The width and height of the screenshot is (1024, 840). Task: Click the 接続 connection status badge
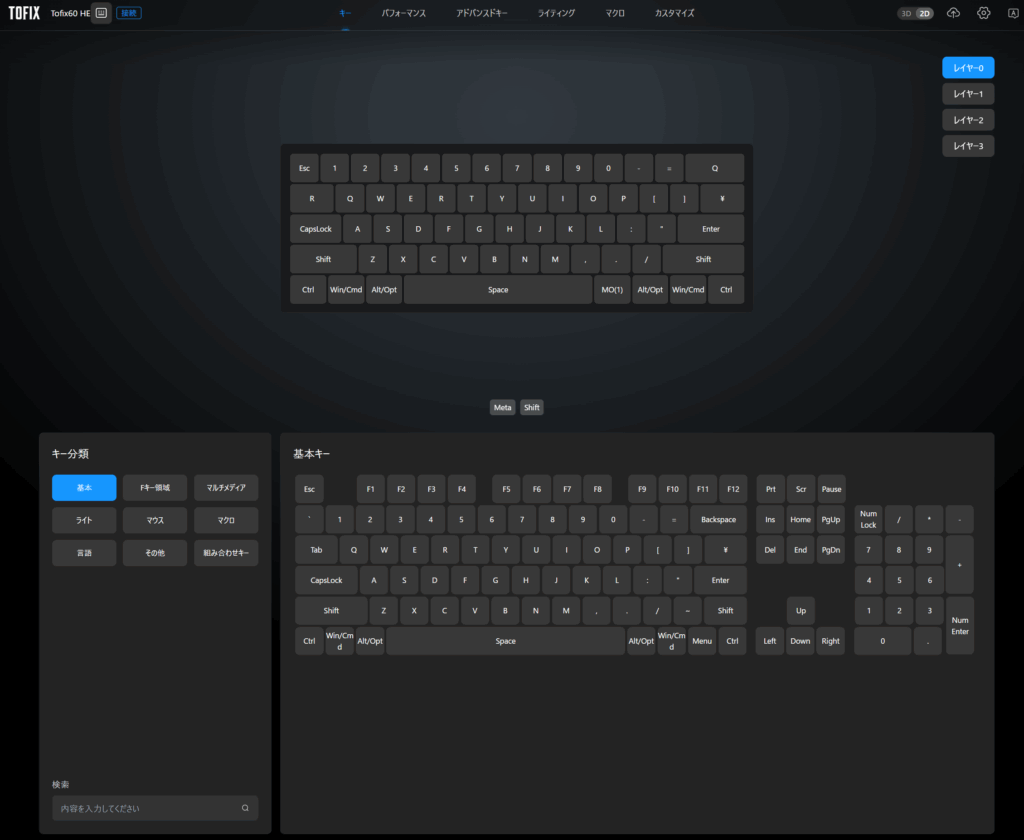(128, 14)
